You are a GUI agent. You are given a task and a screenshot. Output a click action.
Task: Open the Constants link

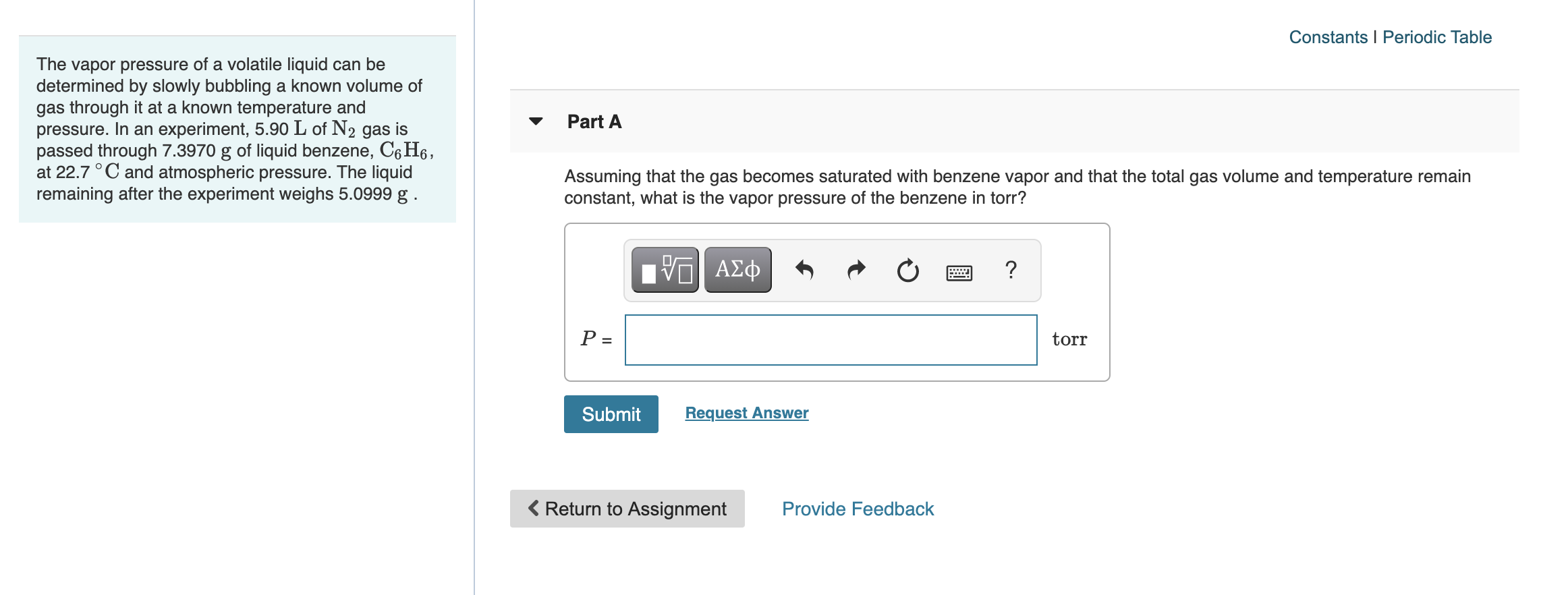pos(1328,37)
